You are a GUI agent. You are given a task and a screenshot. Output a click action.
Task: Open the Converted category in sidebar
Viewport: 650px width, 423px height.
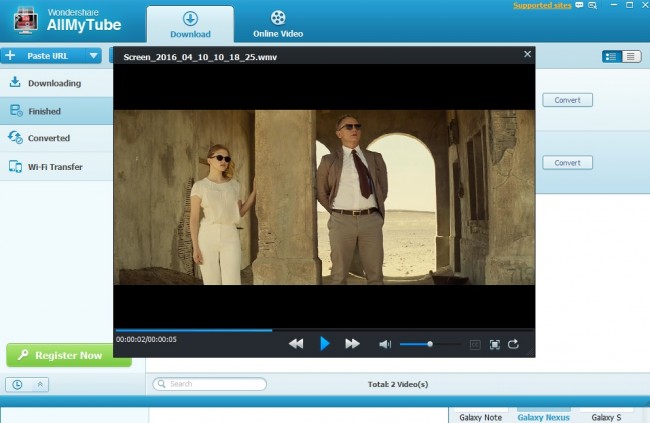tap(56, 138)
